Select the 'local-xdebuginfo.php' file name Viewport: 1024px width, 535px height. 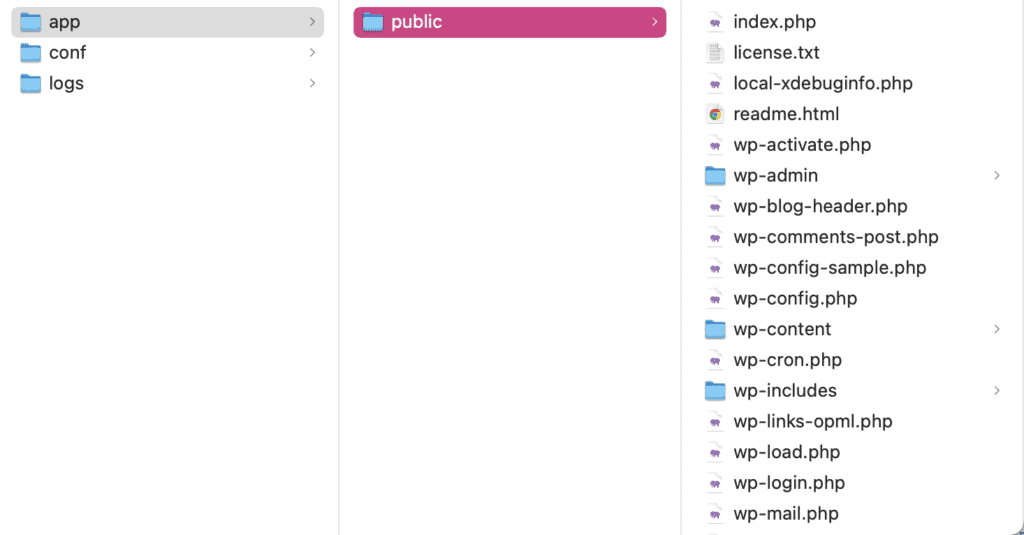pos(823,84)
